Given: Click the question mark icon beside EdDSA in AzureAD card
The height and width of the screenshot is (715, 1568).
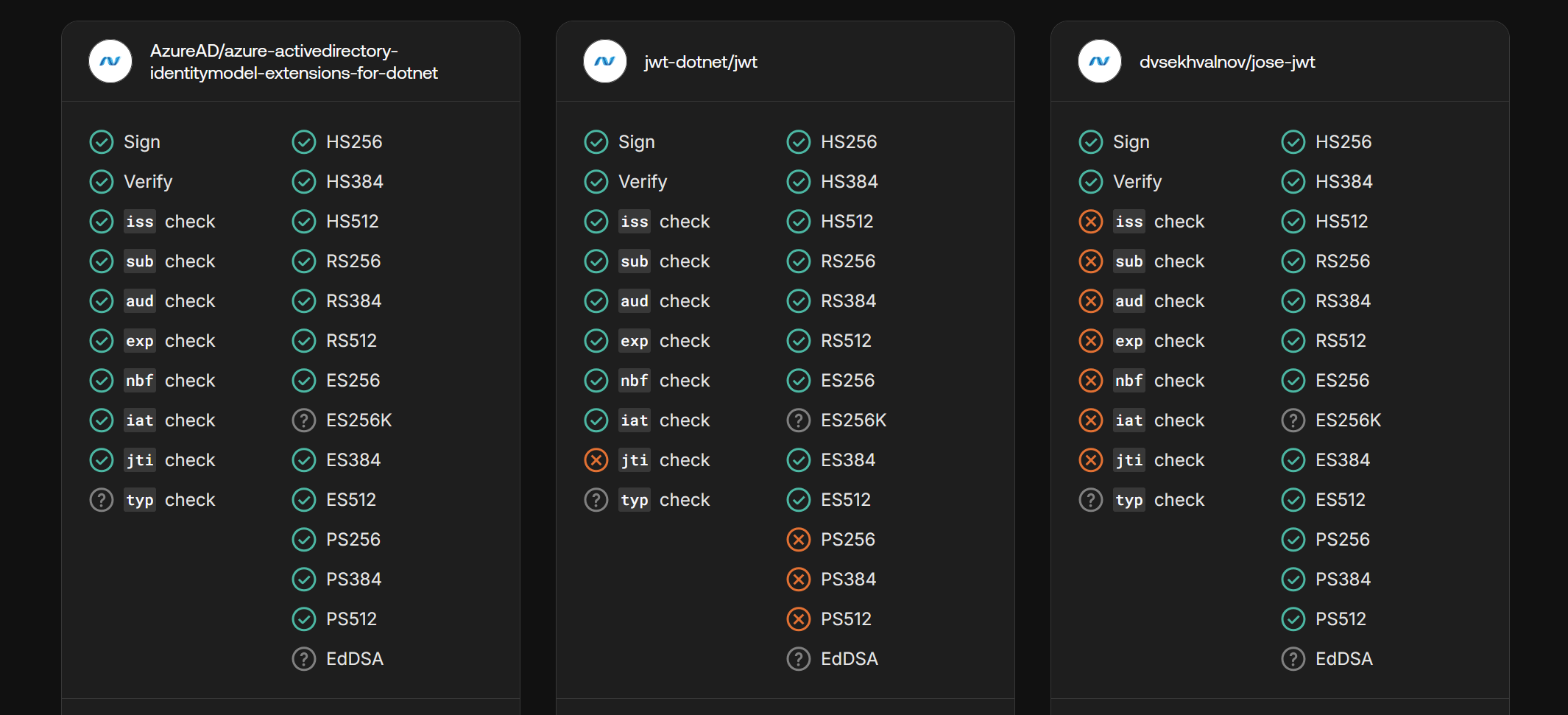Looking at the screenshot, I should (304, 658).
